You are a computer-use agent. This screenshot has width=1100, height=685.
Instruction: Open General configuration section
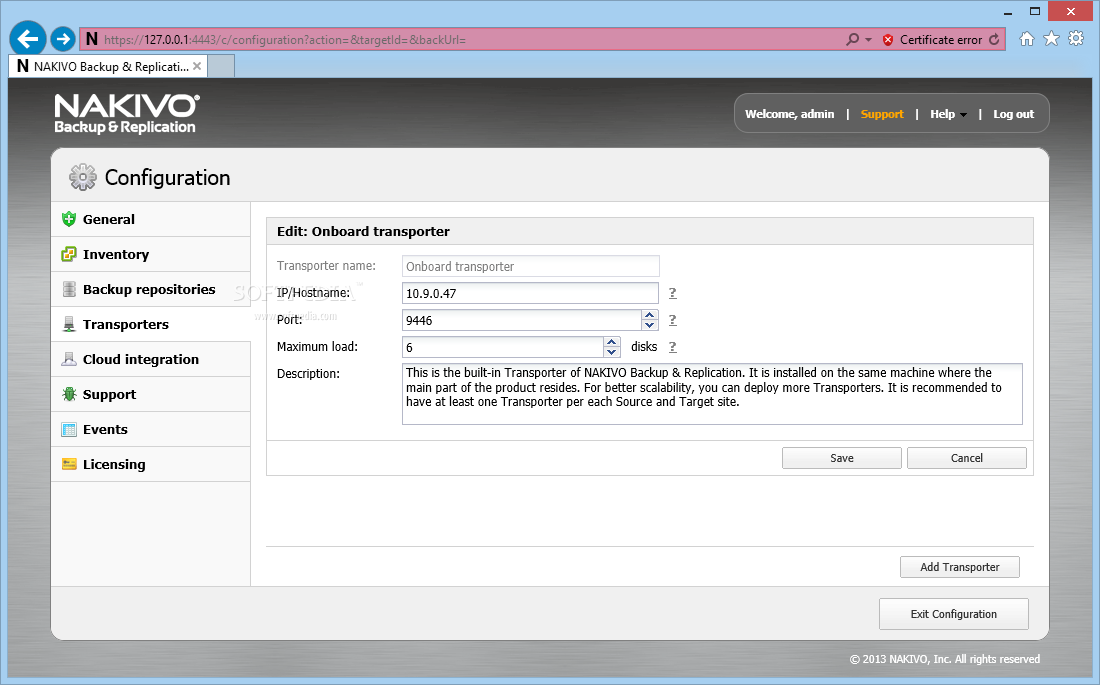point(151,219)
